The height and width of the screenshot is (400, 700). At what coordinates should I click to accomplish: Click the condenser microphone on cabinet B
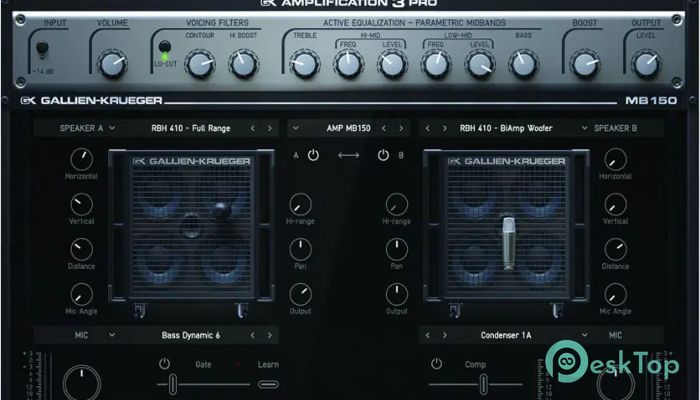click(x=508, y=243)
